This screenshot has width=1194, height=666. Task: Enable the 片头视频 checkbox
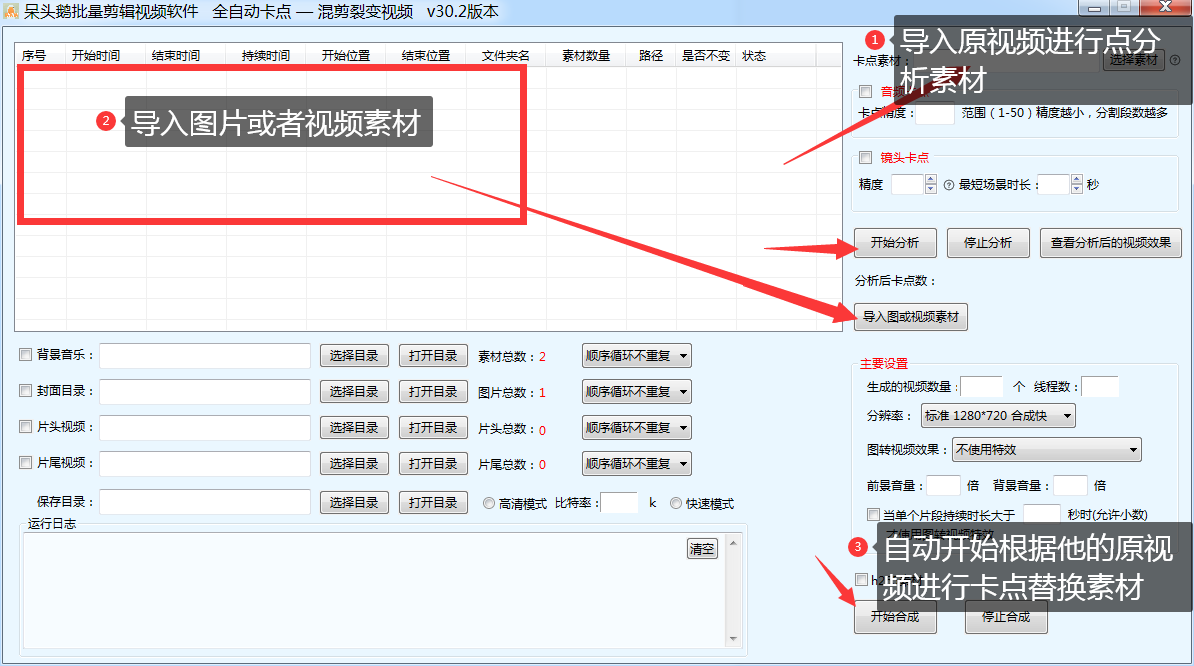point(26,426)
